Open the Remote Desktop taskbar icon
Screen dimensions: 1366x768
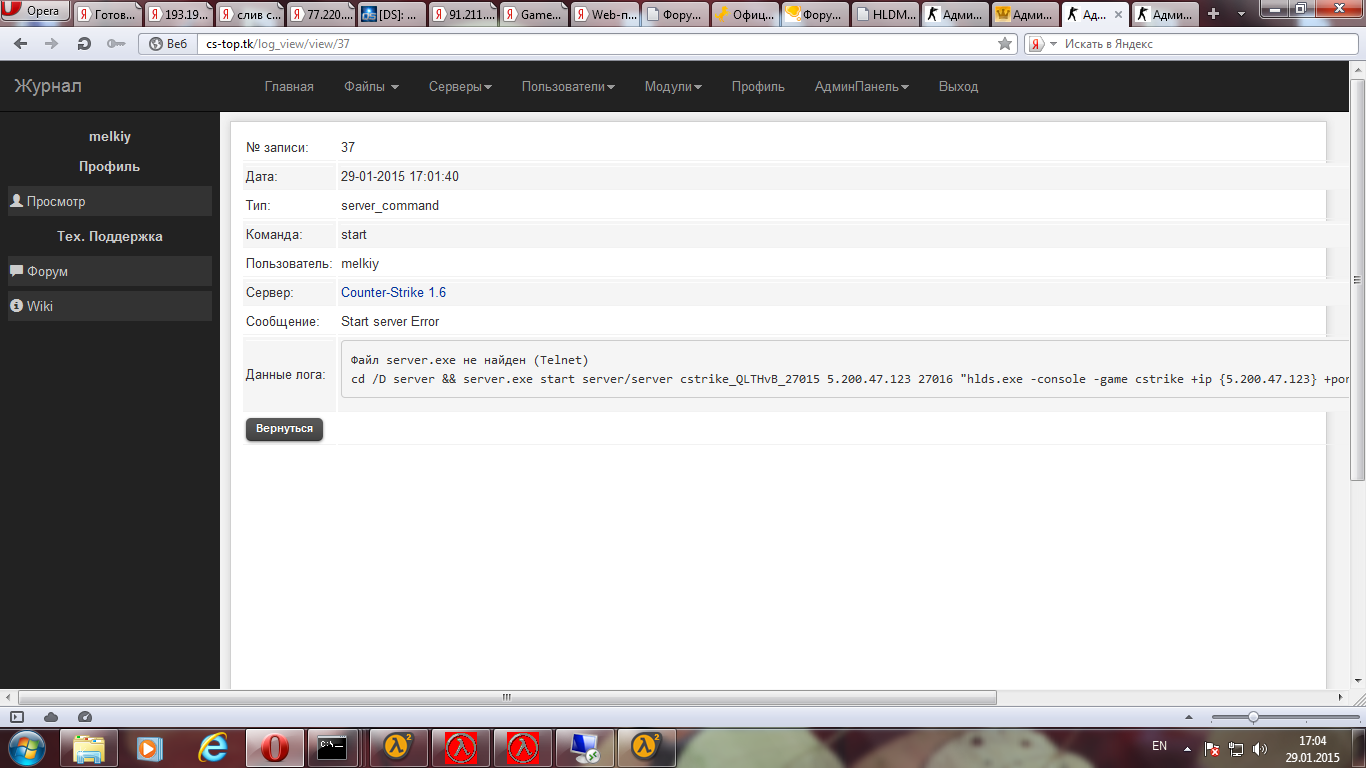pos(584,748)
